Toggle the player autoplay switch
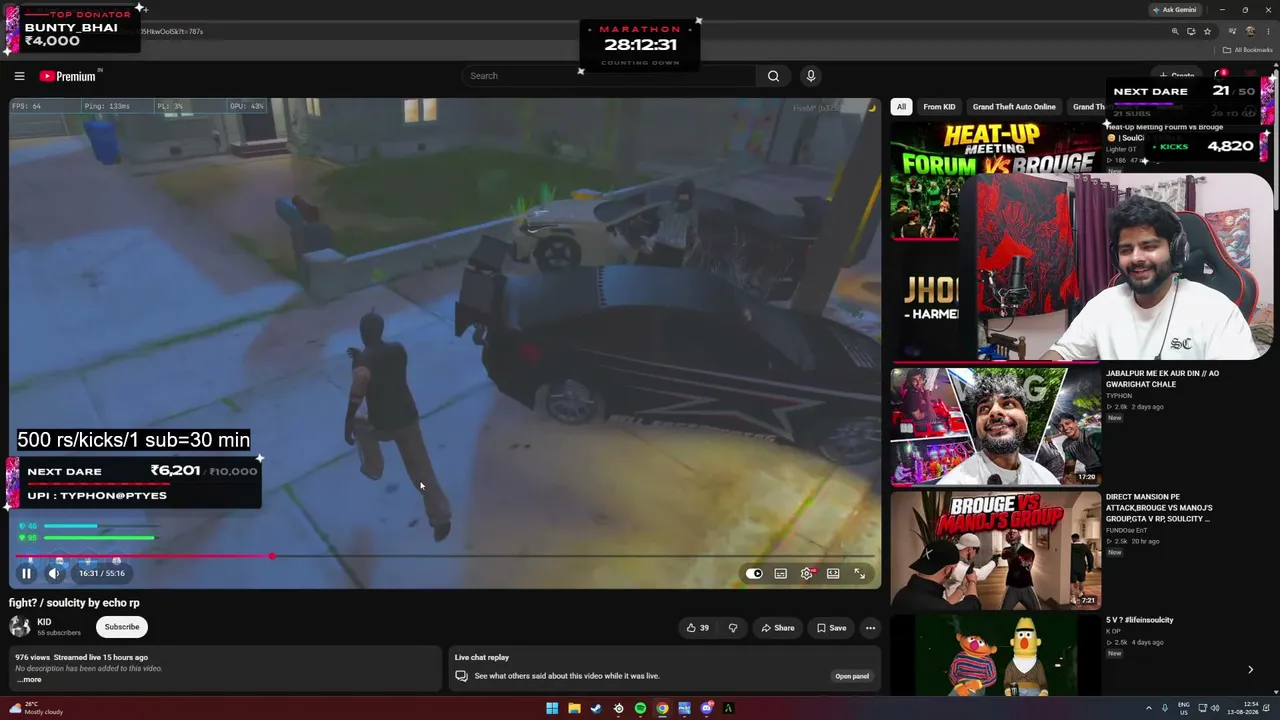Screen dimensions: 1280x720 tap(754, 573)
